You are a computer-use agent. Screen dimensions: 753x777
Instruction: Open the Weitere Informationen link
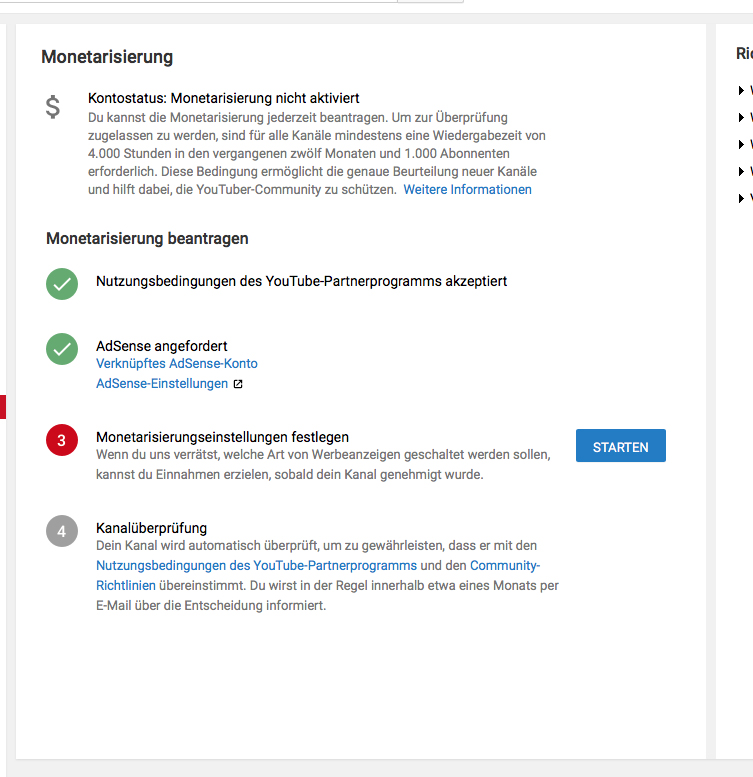(467, 189)
